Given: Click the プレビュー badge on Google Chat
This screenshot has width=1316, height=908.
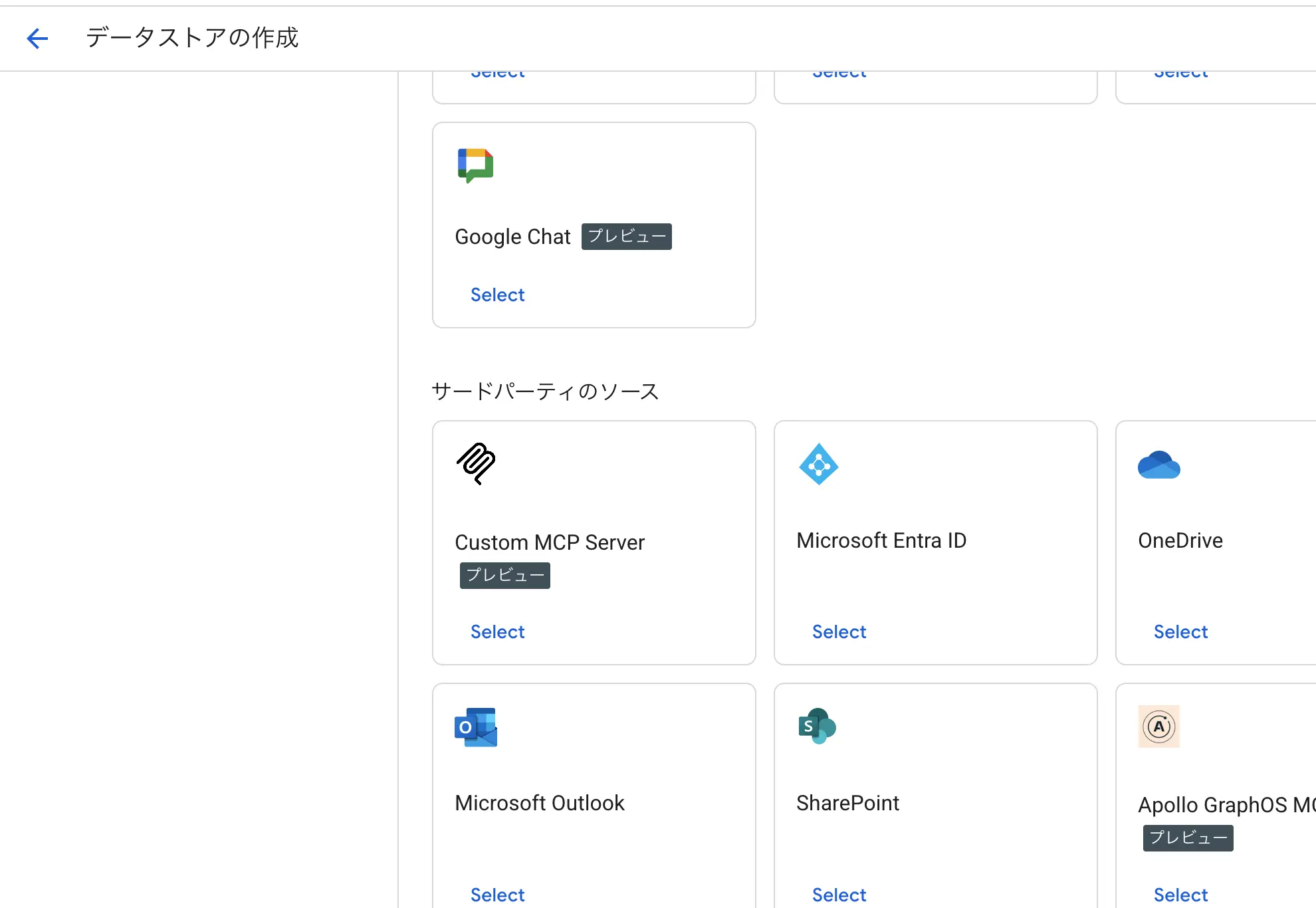Looking at the screenshot, I should (x=626, y=237).
